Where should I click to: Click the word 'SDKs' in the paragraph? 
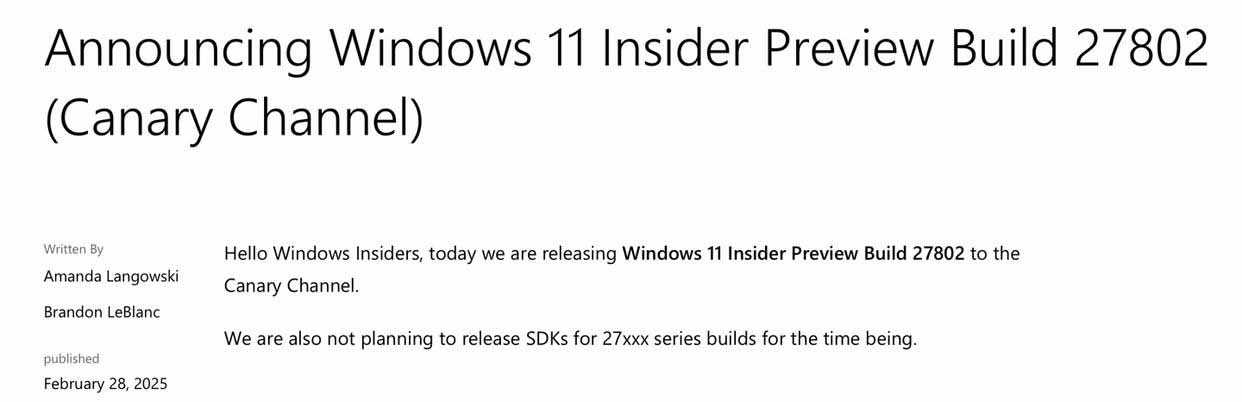[547, 338]
